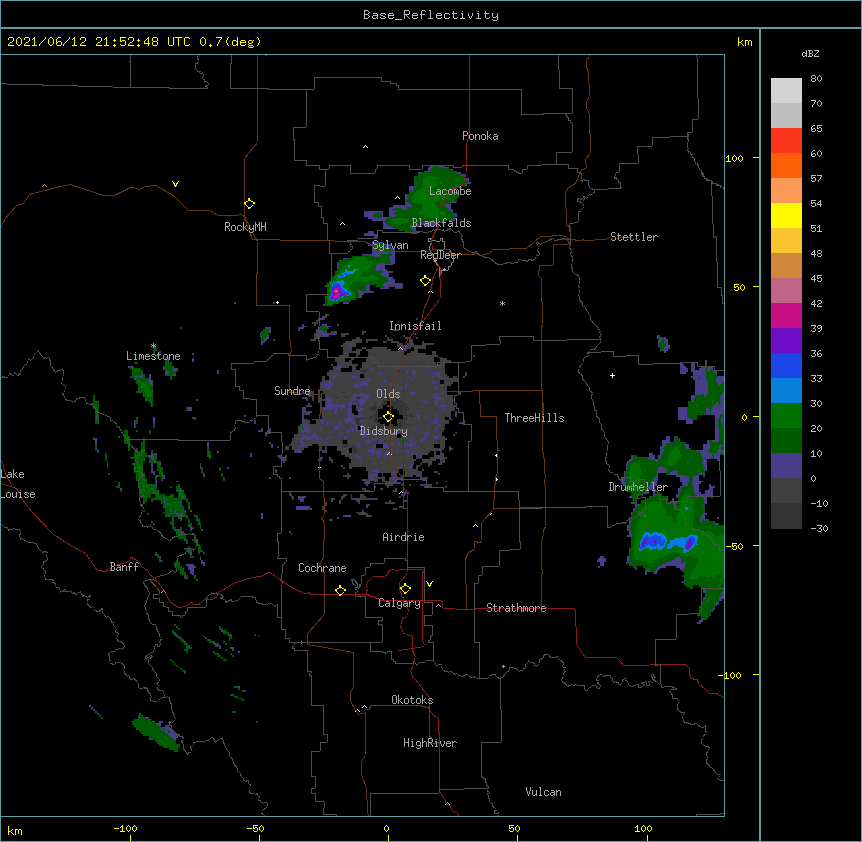Click the Lacombe city label

pyautogui.click(x=450, y=191)
